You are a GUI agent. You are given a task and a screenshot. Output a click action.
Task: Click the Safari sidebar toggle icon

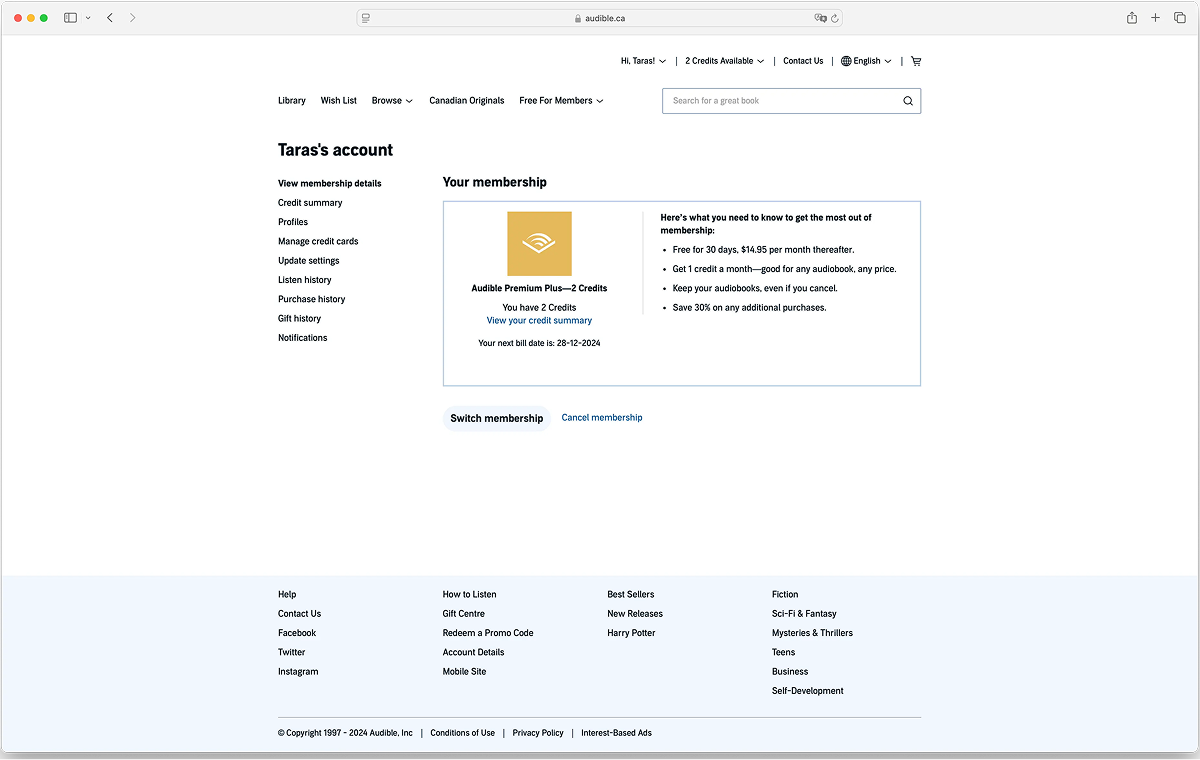(x=70, y=18)
